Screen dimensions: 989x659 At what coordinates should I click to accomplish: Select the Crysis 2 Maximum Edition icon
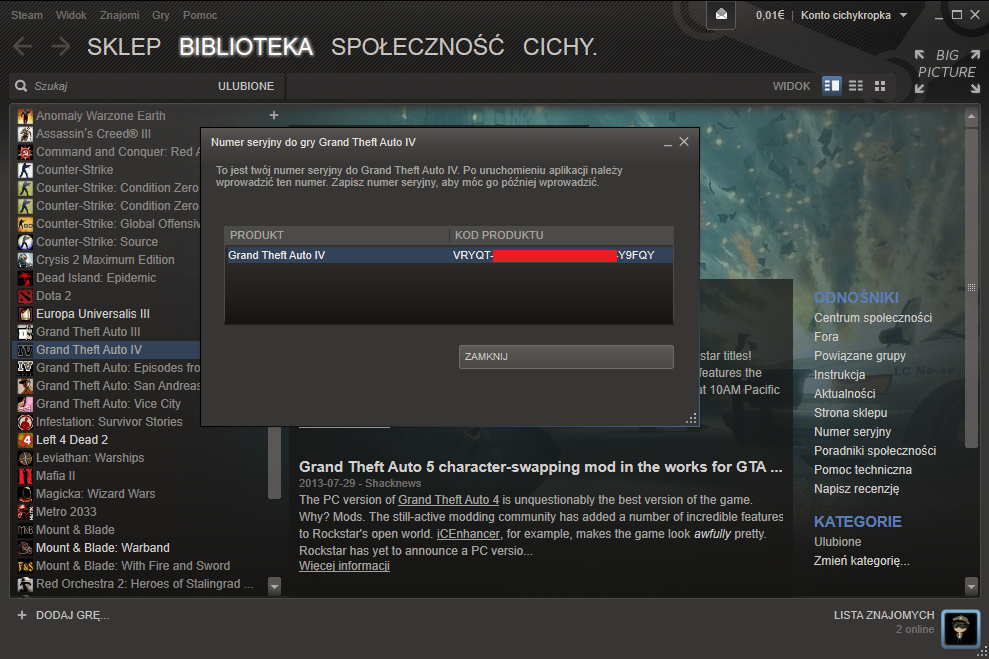point(25,260)
